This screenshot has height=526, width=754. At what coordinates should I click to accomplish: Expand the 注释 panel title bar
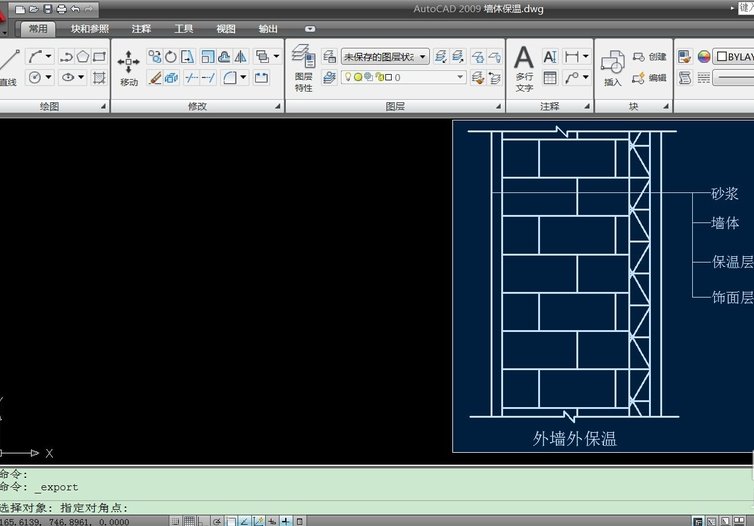pos(550,106)
